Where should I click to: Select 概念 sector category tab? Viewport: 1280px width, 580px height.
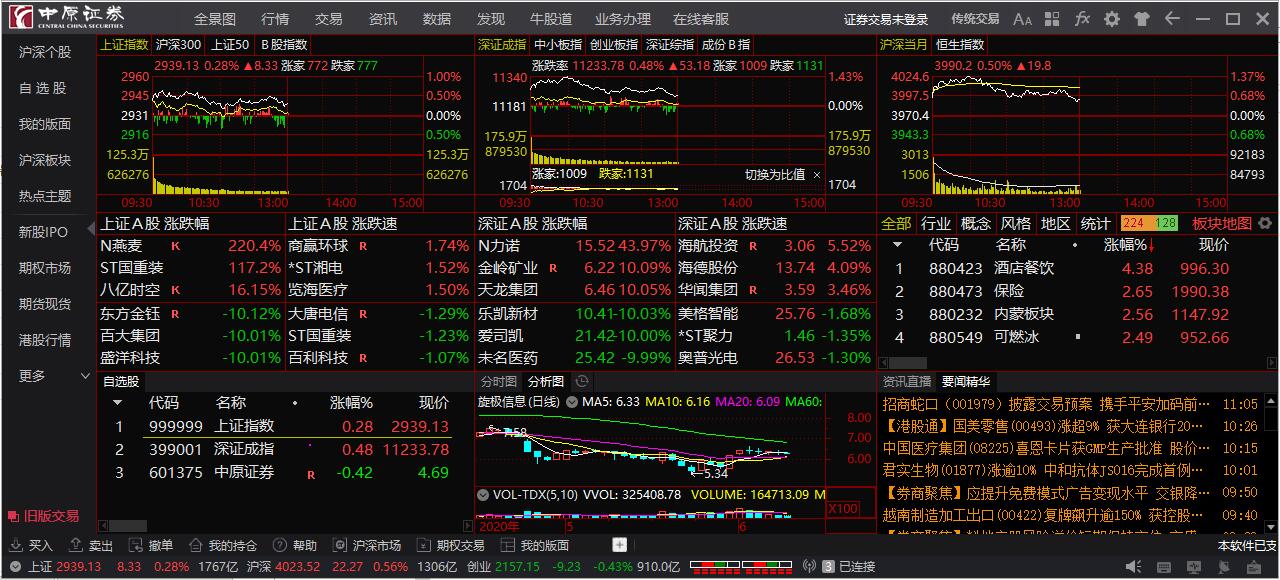point(976,223)
